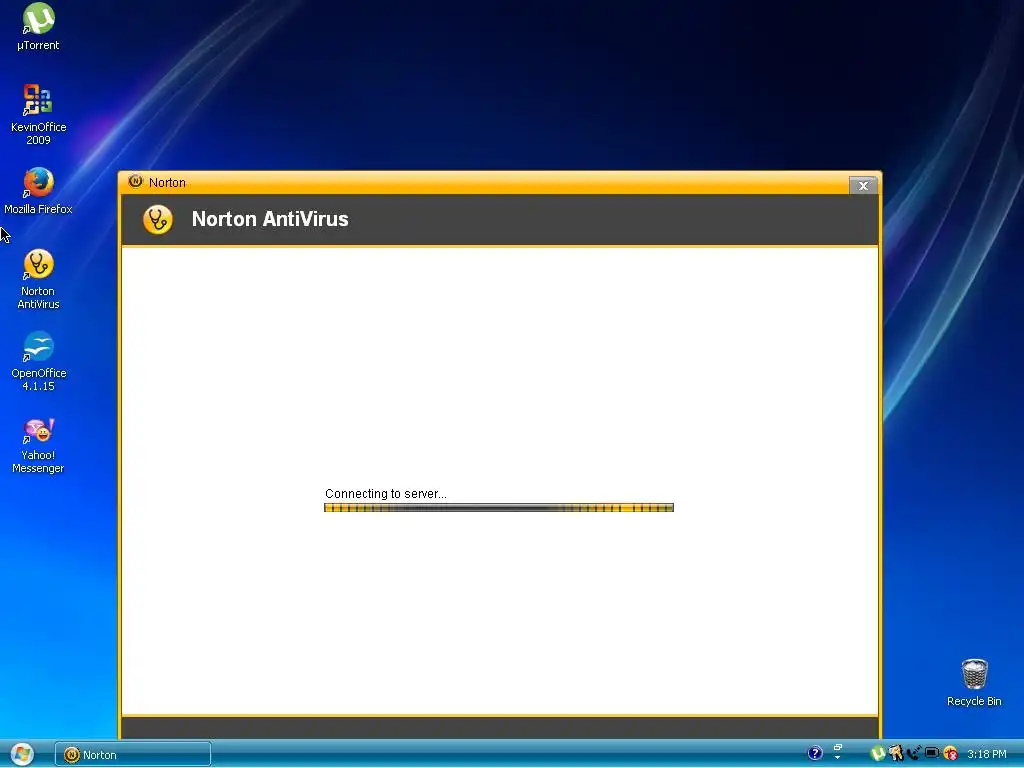Select the OpenOffice 4.1.15 desktop icon

[x=38, y=361]
